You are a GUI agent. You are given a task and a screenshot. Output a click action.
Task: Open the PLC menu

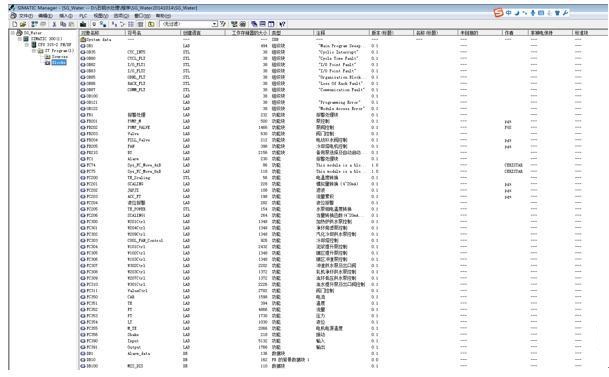83,16
